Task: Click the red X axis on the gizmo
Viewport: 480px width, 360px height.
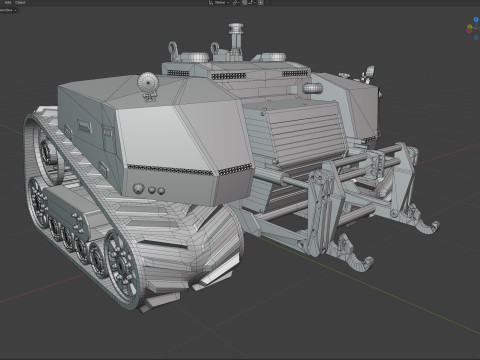Action: (469, 31)
